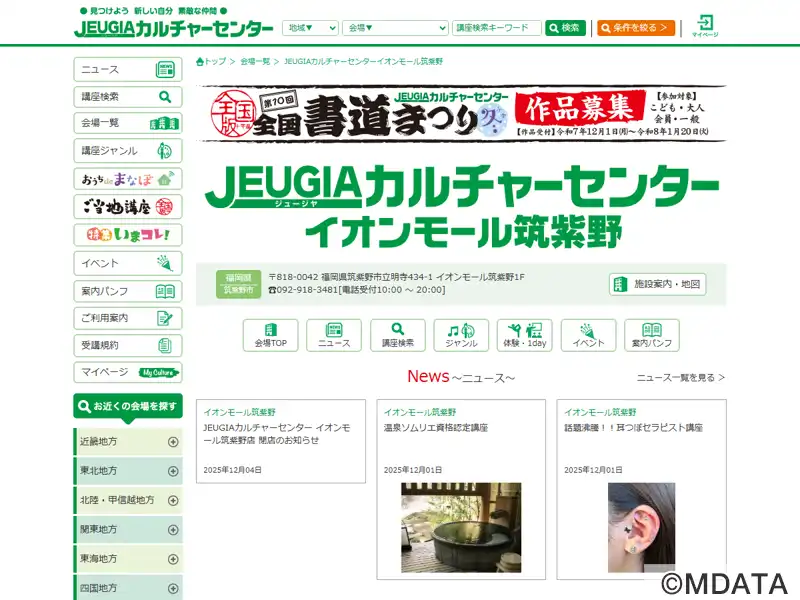800x600 pixels.
Task: Open 案内パンフ in the left sidebar
Action: (128, 291)
